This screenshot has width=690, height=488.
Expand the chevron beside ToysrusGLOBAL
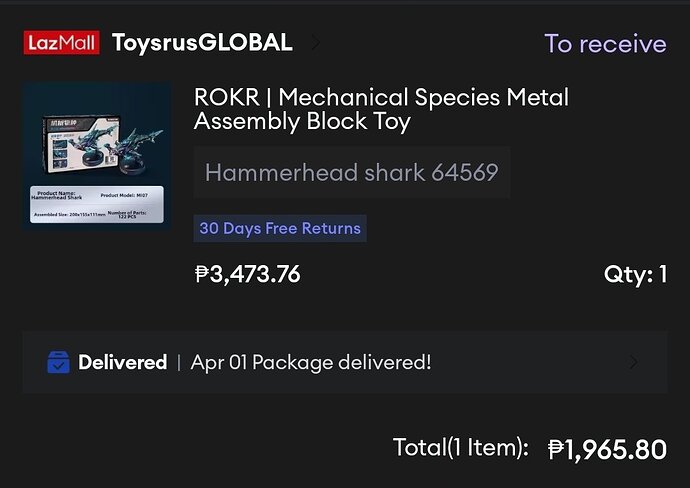point(316,43)
